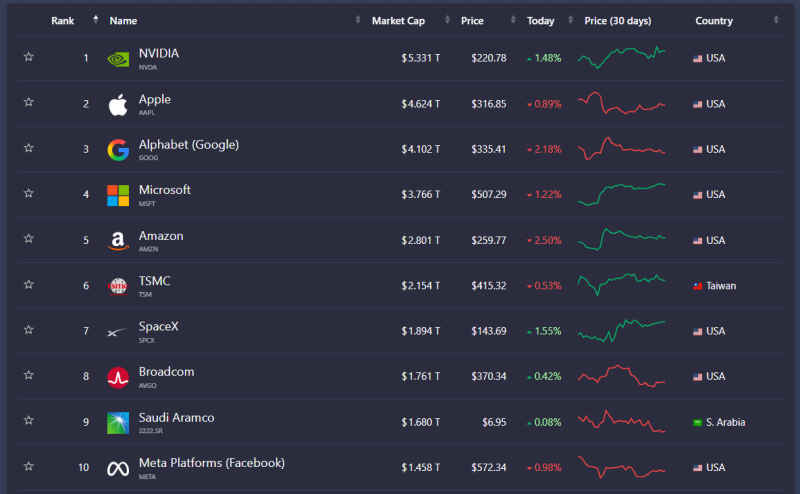This screenshot has height=494, width=800.
Task: Click the Microsoft logo icon
Action: click(118, 195)
